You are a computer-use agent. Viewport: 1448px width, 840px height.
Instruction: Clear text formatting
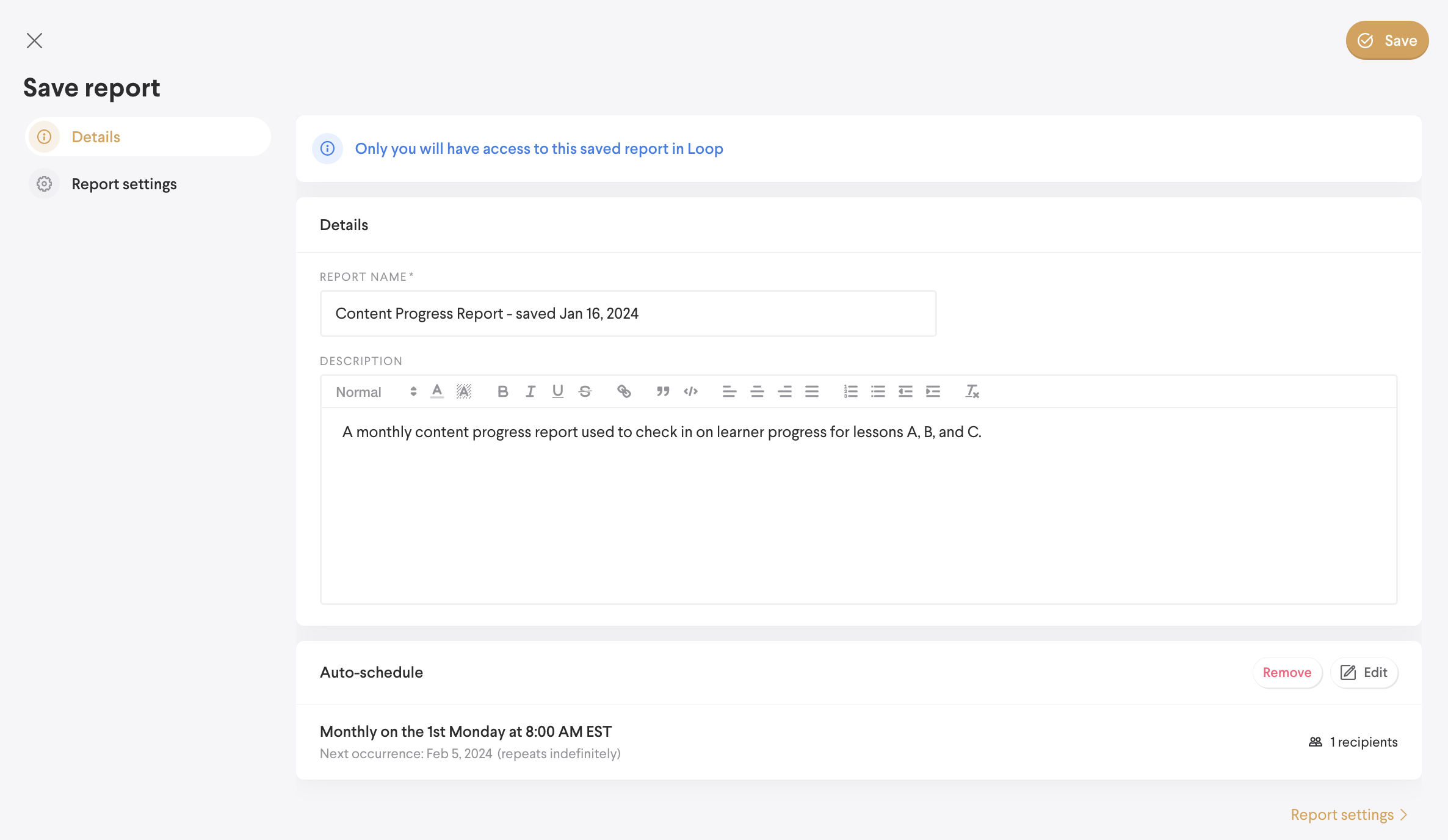pyautogui.click(x=972, y=391)
